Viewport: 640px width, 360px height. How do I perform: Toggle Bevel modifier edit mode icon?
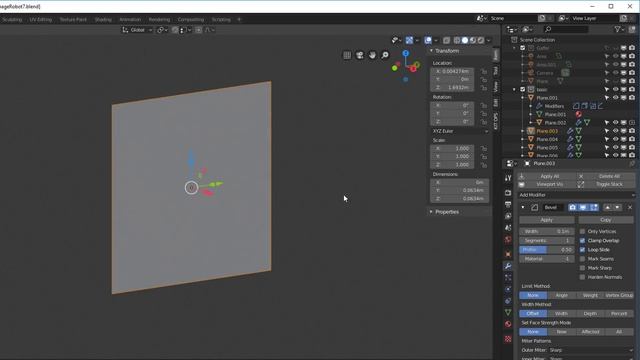point(594,207)
